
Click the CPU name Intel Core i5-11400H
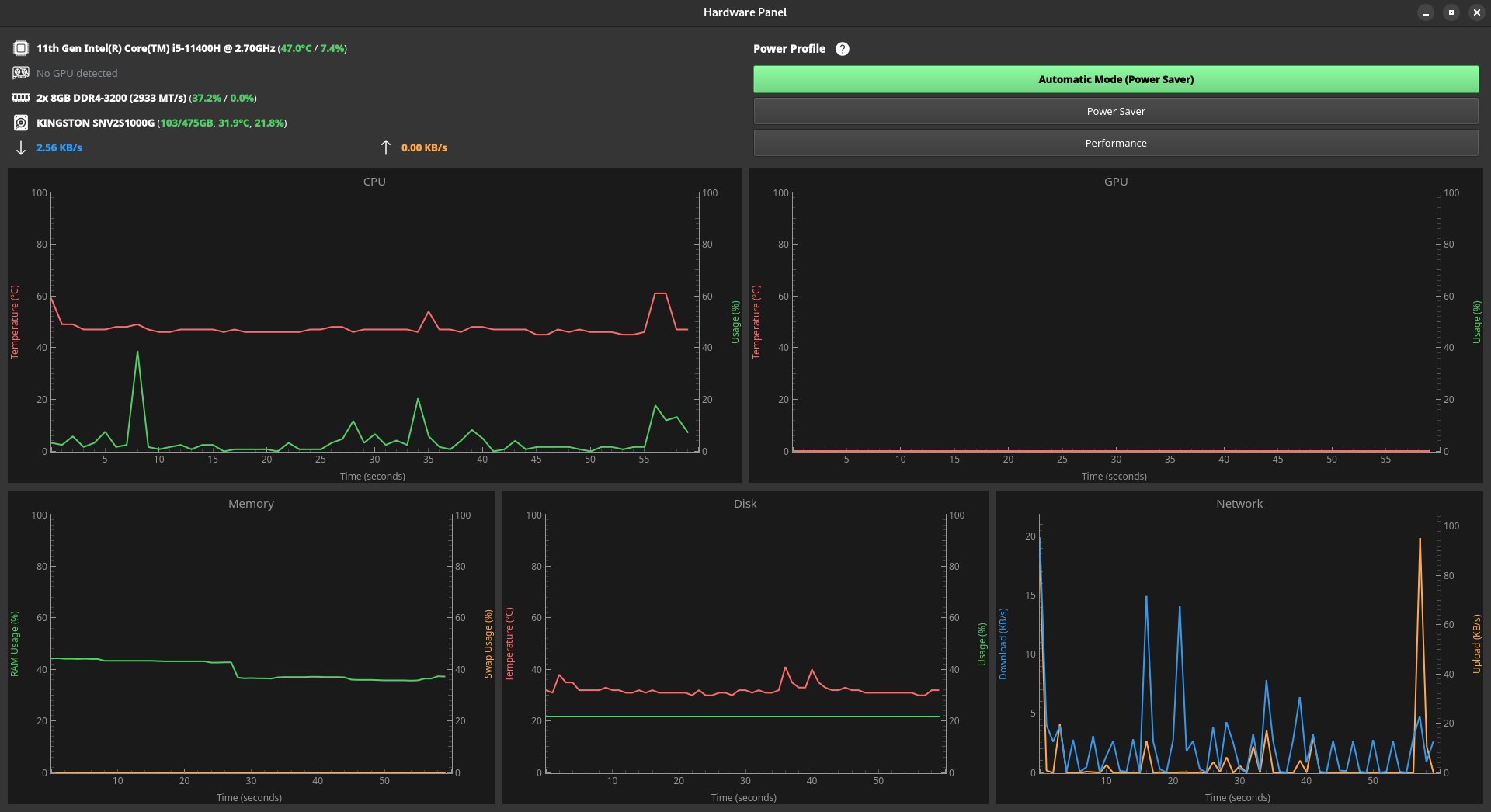155,48
